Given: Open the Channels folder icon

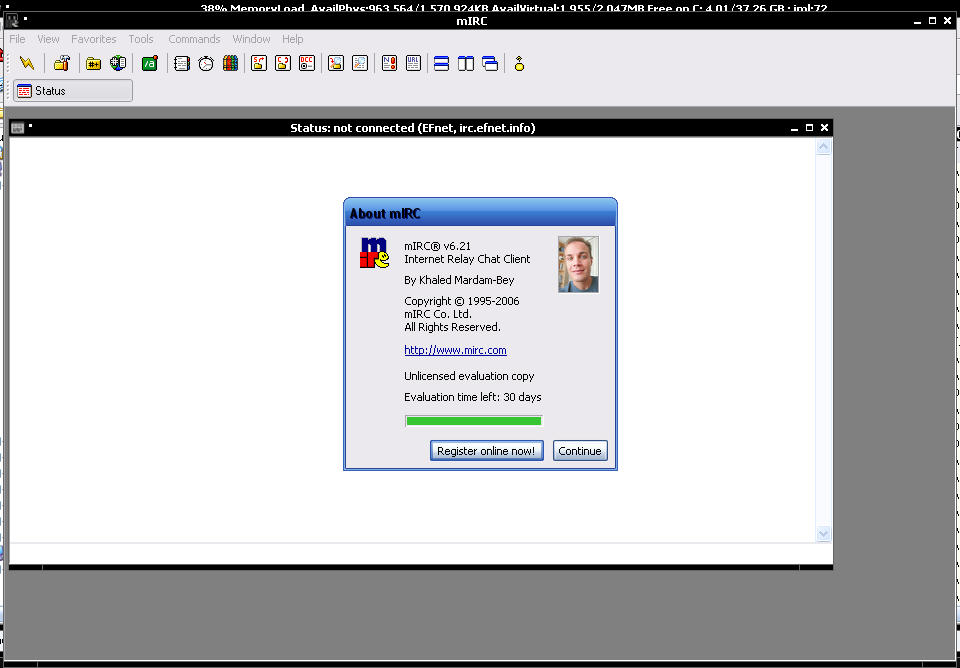Looking at the screenshot, I should coord(93,63).
